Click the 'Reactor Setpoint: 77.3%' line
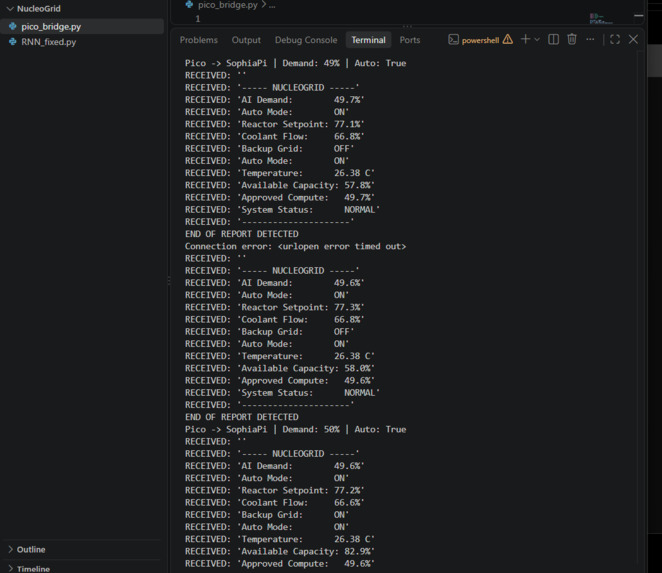Viewport: 662px width, 573px height. tap(274, 307)
